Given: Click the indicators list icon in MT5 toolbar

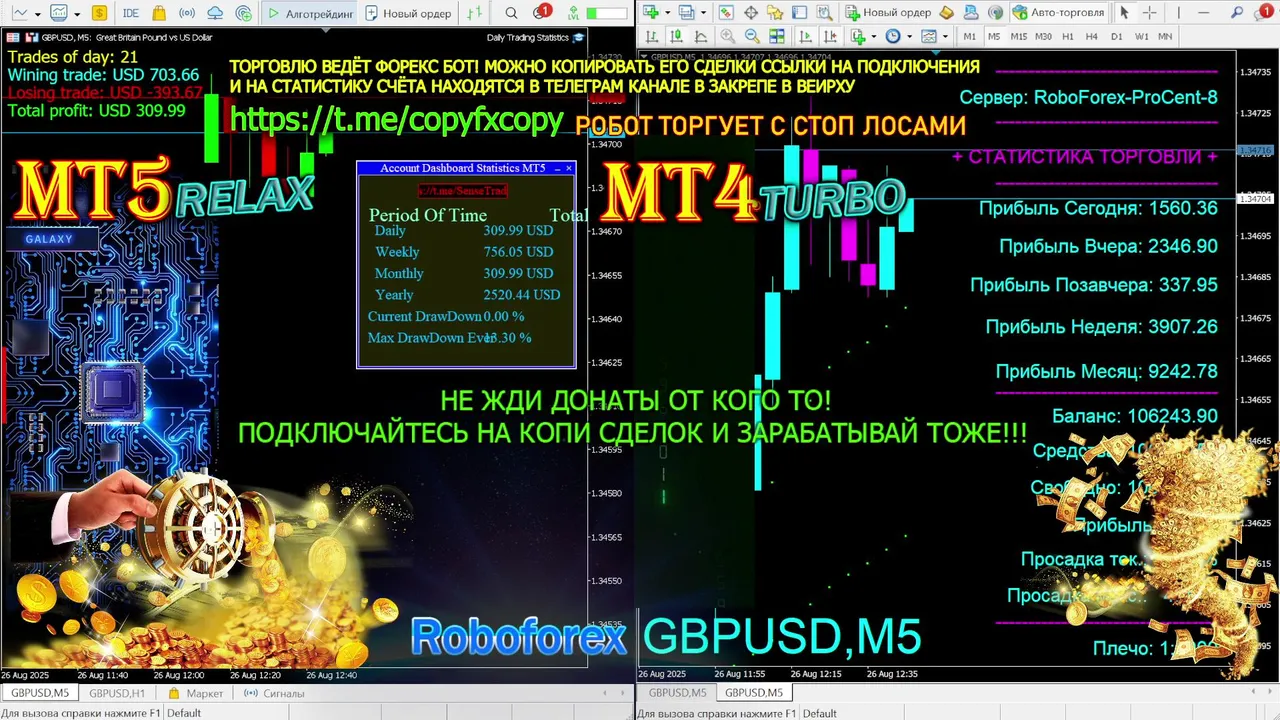Looking at the screenshot, I should tap(59, 13).
